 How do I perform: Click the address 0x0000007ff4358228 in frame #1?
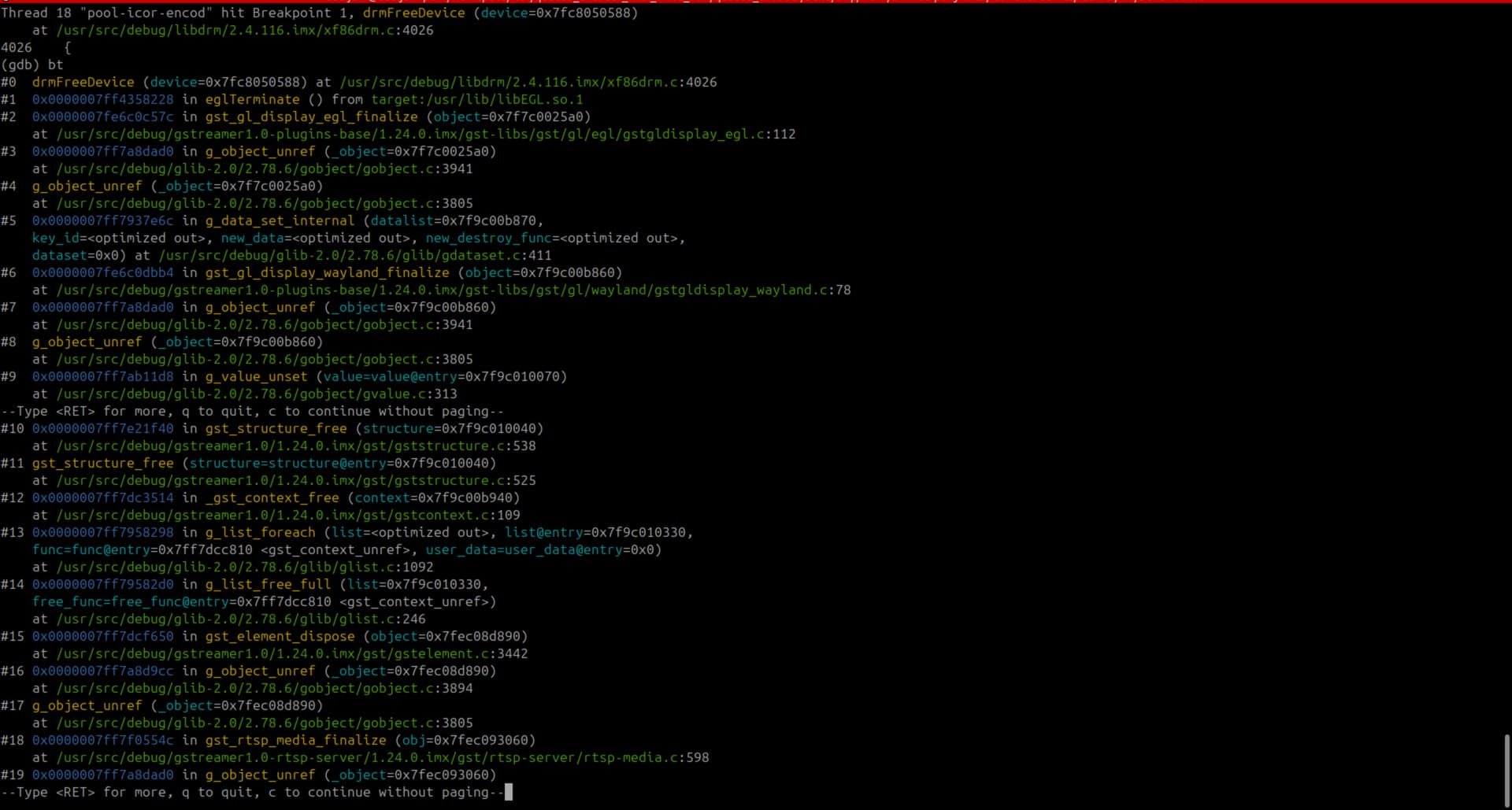(x=102, y=99)
